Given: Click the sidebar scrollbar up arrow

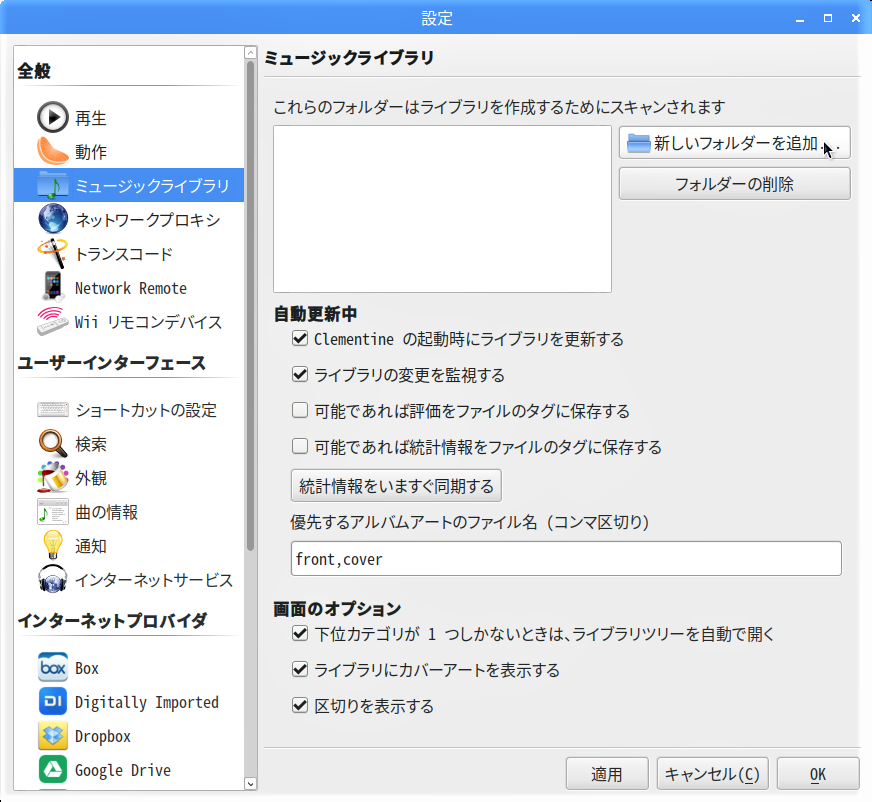Looking at the screenshot, I should point(250,53).
